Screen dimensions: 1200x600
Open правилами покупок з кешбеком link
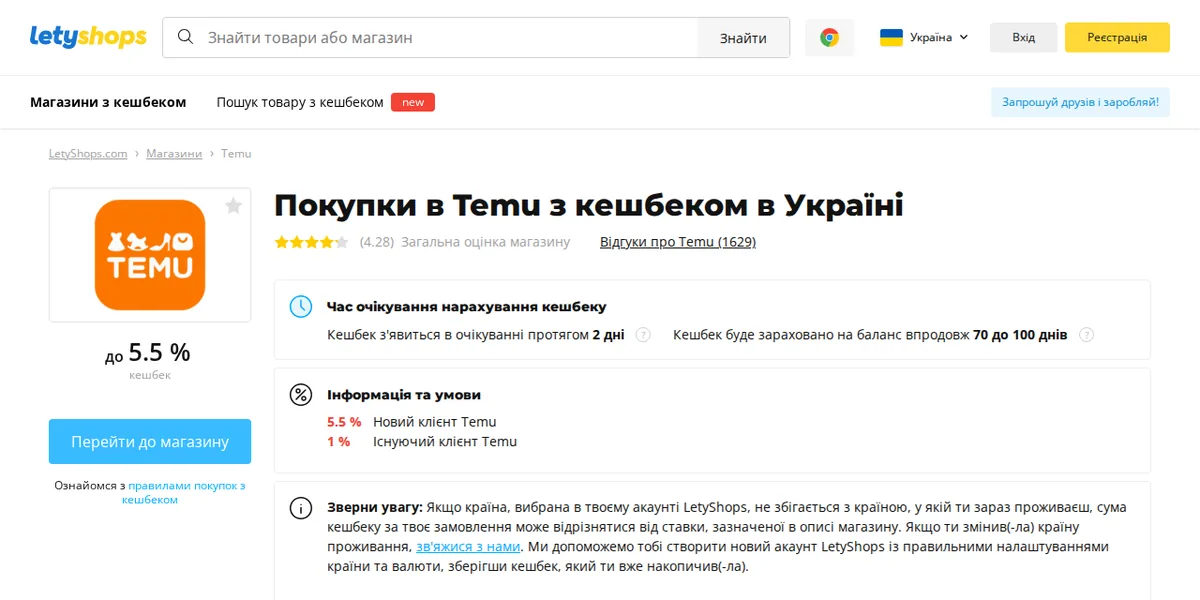(x=186, y=492)
